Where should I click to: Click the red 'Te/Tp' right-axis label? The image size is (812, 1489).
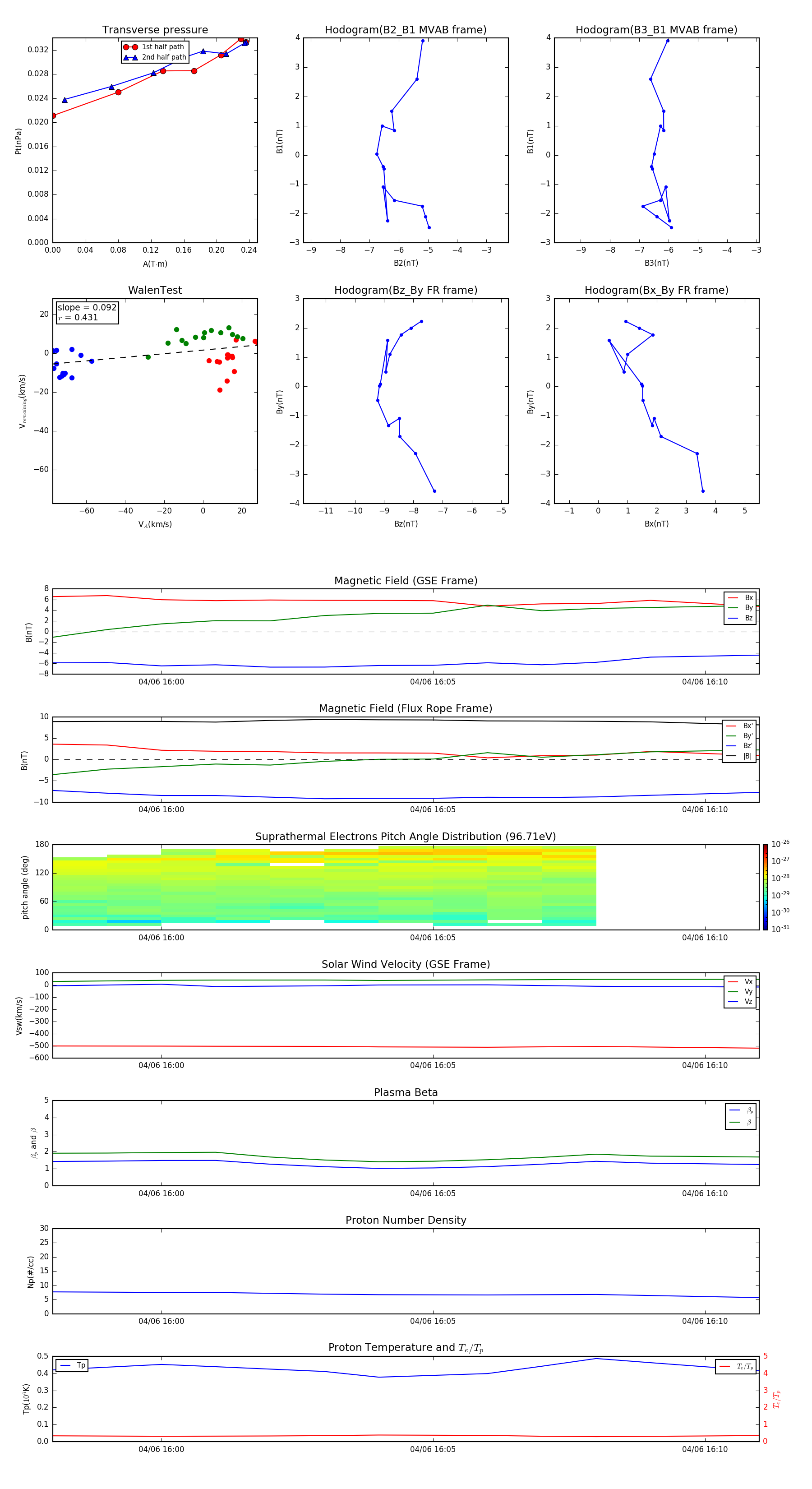point(776,1399)
